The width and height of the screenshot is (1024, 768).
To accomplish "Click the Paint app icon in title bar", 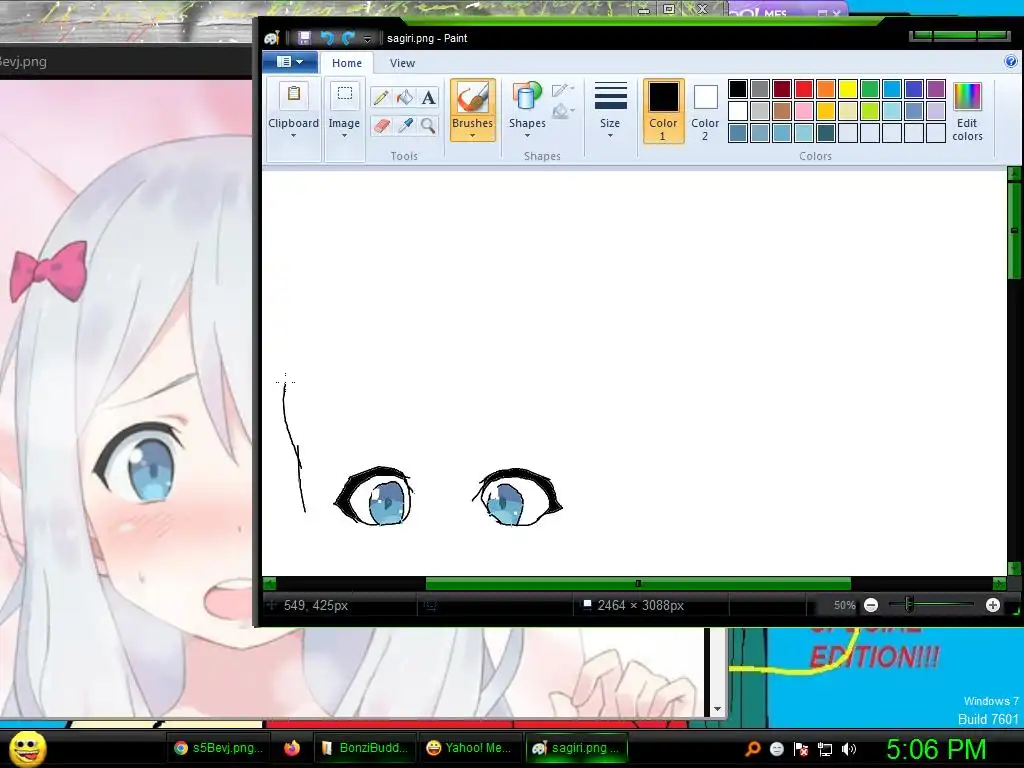I will [272, 38].
